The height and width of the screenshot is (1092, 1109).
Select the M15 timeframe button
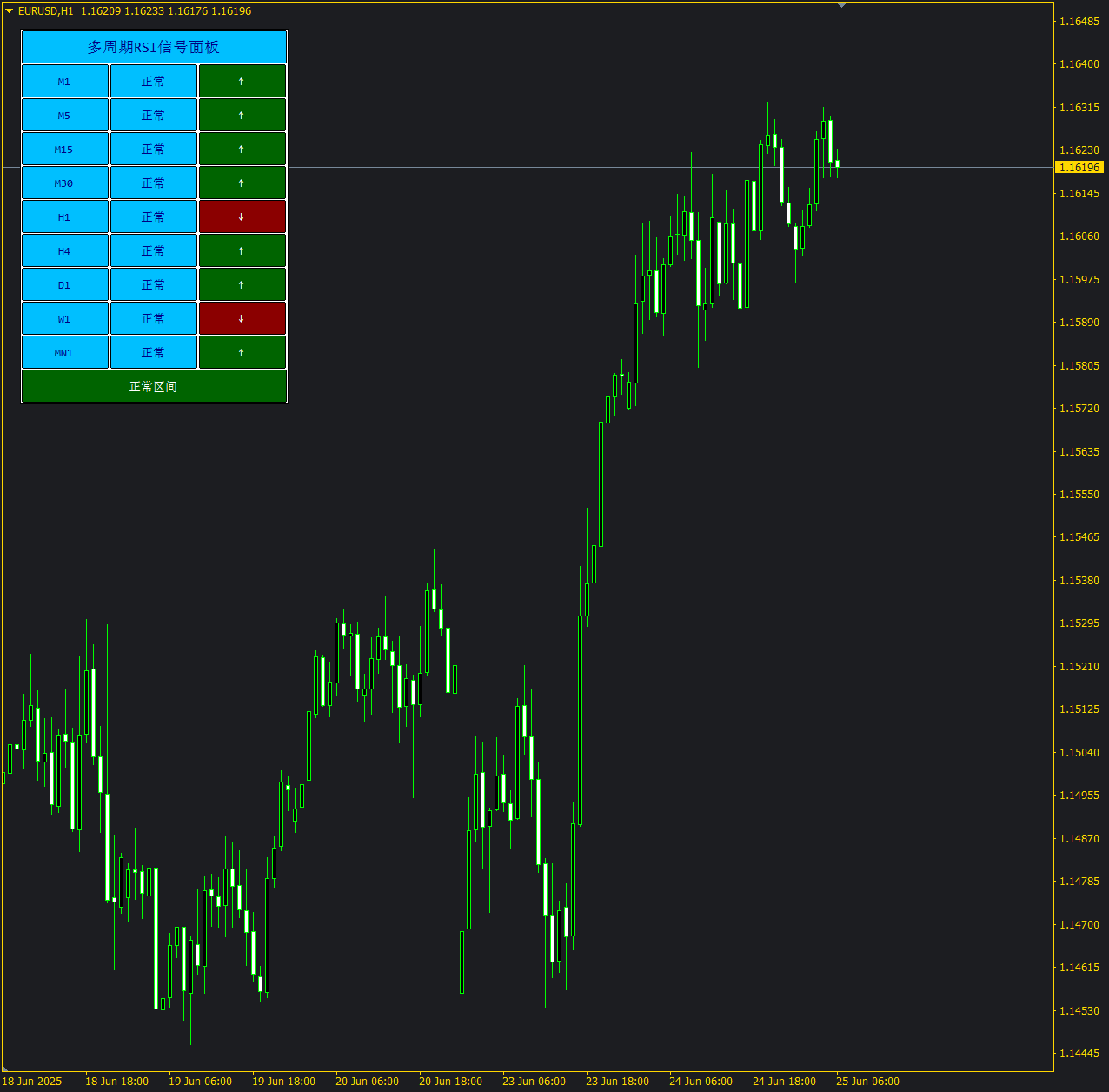65,149
